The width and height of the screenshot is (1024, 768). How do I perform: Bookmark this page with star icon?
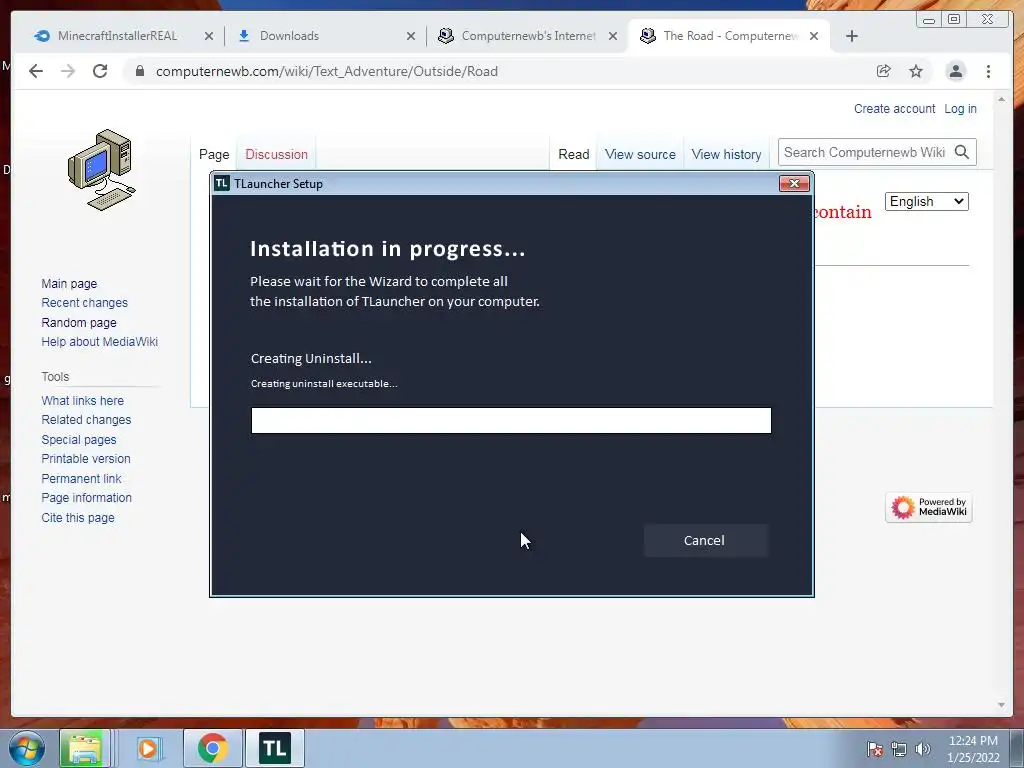pyautogui.click(x=916, y=71)
